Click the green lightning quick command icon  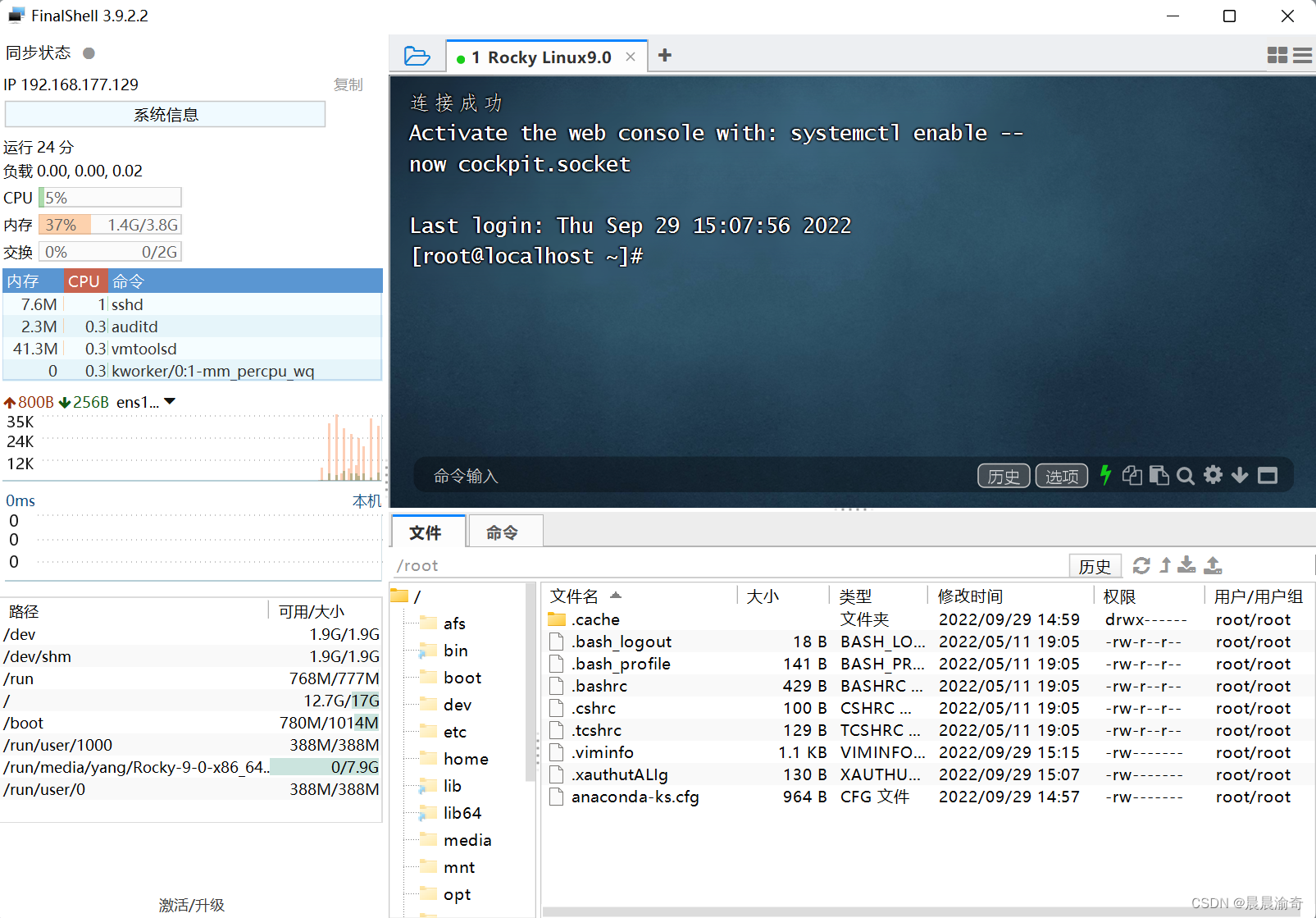pyautogui.click(x=1106, y=475)
